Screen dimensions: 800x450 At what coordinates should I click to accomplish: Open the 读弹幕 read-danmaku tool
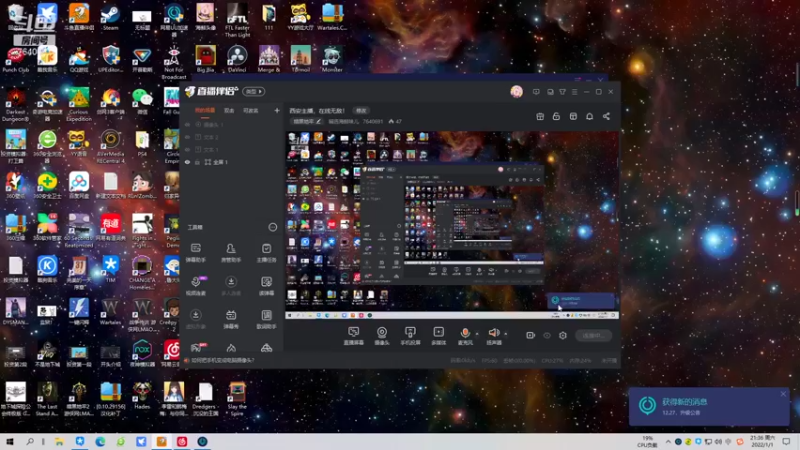click(x=266, y=286)
